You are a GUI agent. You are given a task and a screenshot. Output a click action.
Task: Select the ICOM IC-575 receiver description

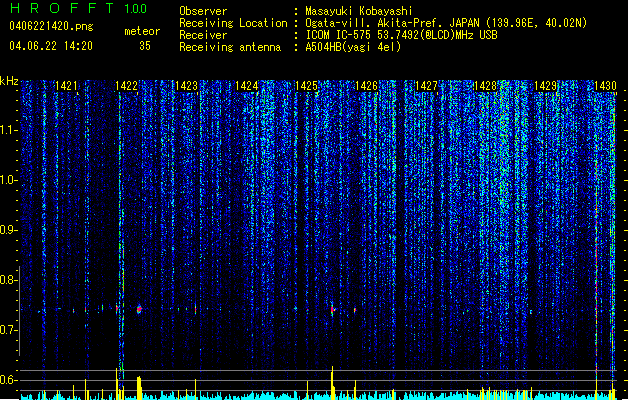click(x=401, y=35)
